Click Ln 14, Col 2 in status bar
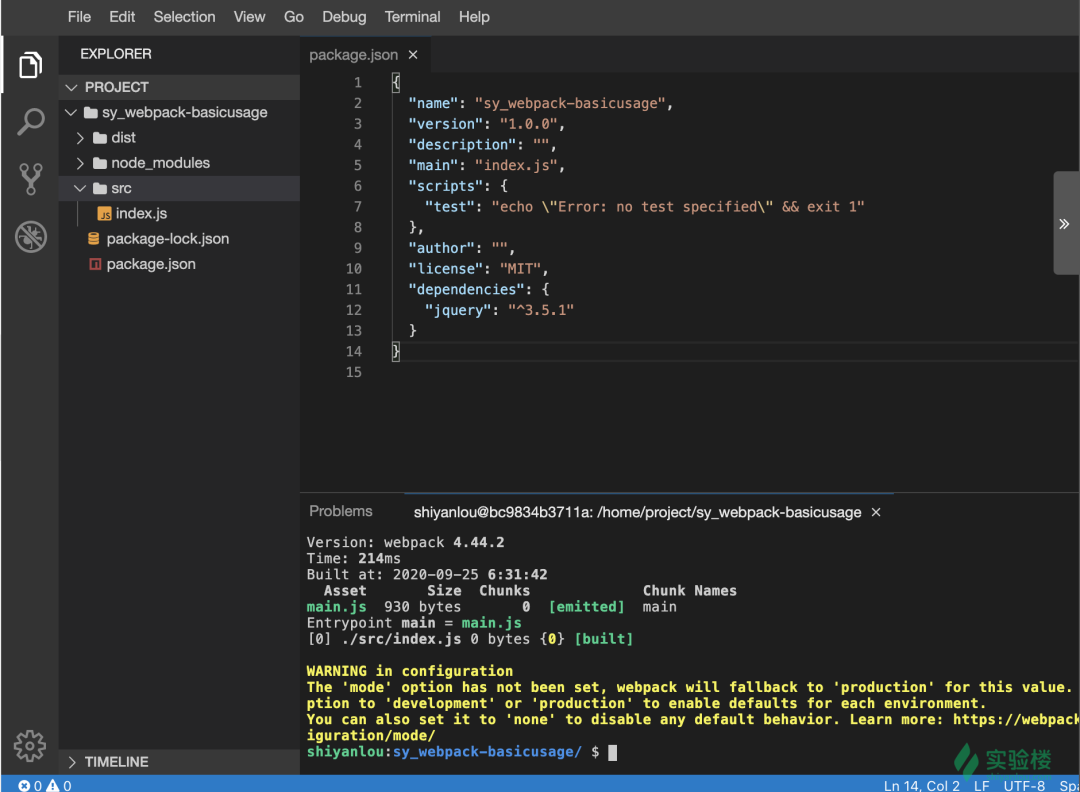The height and width of the screenshot is (792, 1080). (x=921, y=785)
